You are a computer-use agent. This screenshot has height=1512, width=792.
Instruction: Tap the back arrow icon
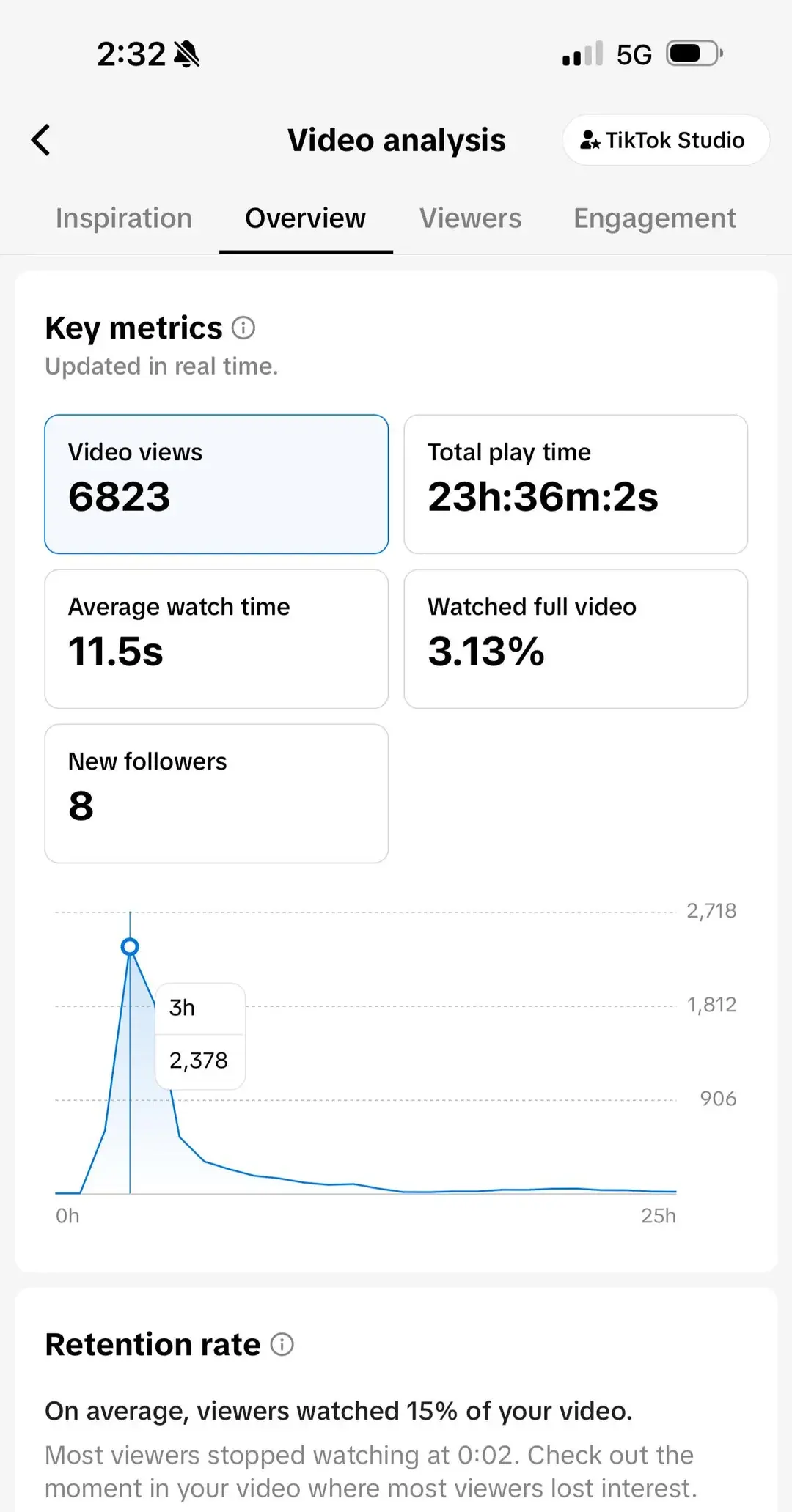coord(42,140)
